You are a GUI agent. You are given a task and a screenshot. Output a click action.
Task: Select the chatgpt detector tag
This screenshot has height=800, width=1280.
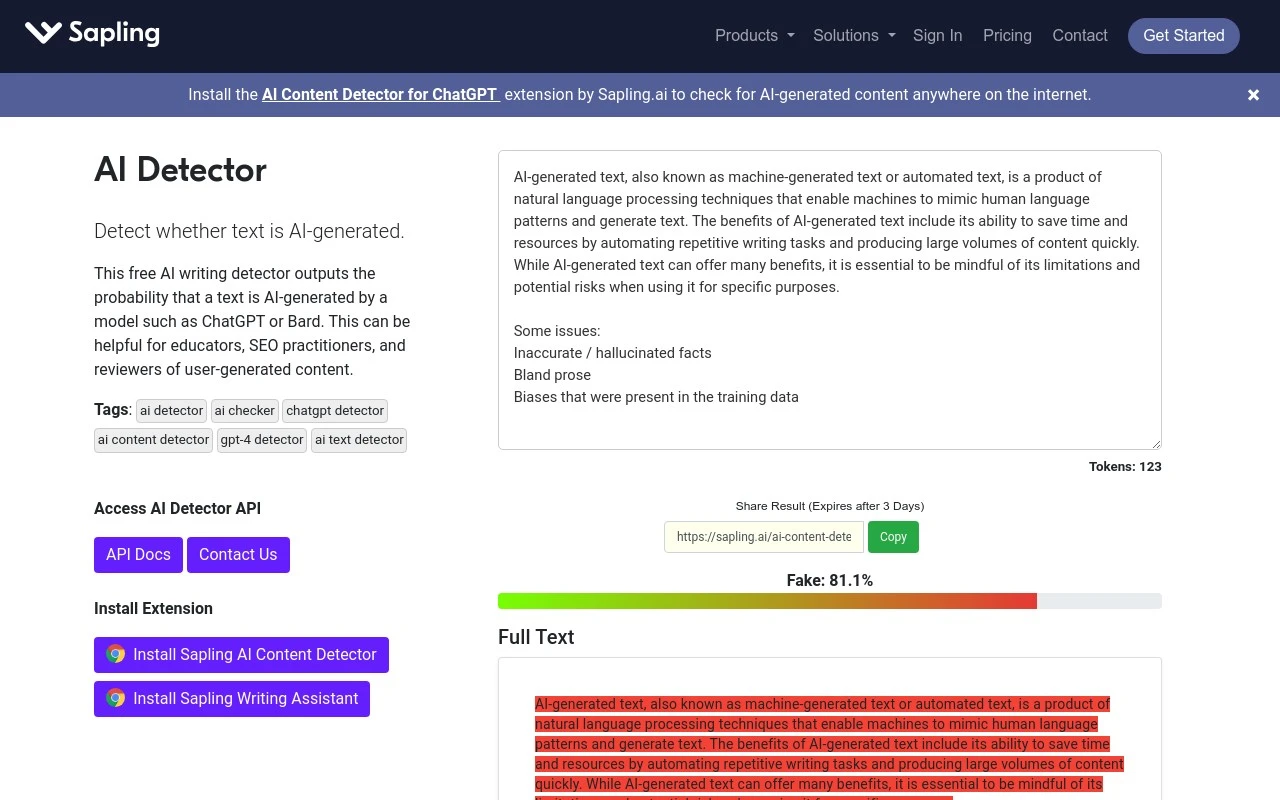(x=335, y=410)
